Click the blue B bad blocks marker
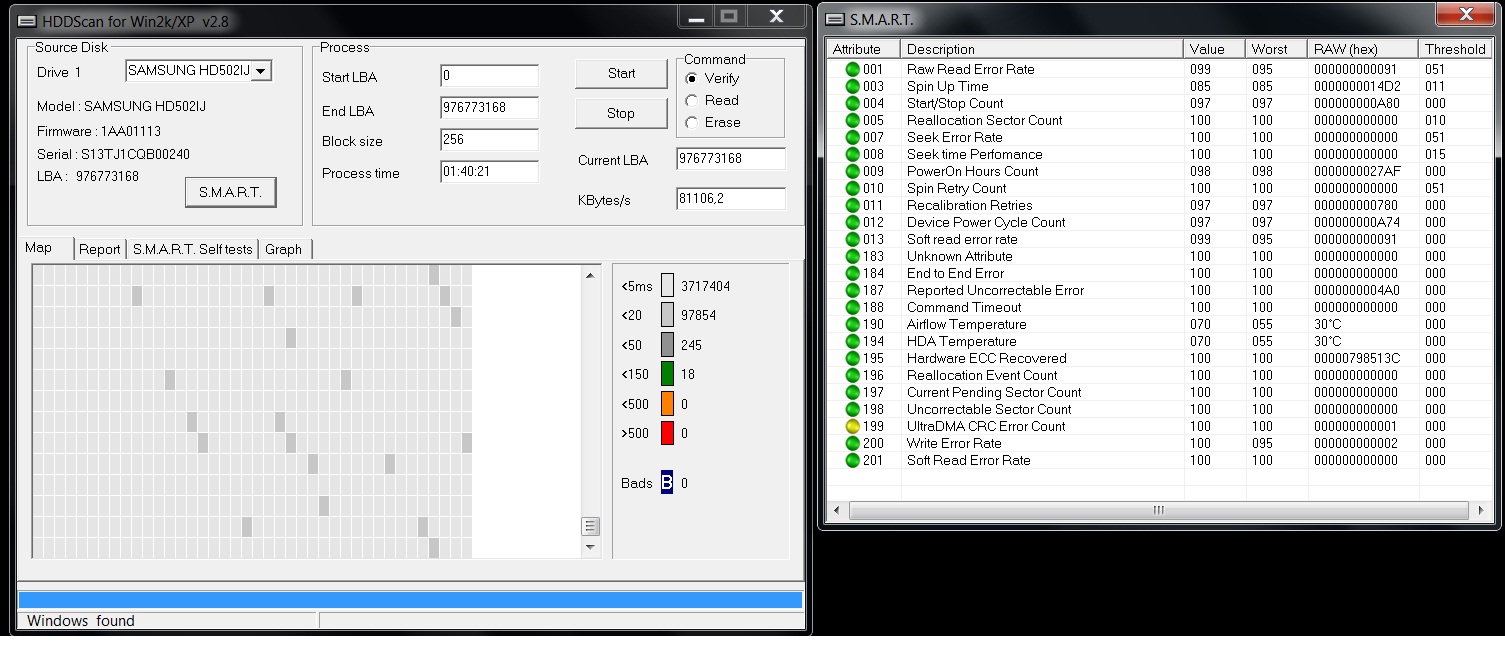This screenshot has height=648, width=1505. 667,483
